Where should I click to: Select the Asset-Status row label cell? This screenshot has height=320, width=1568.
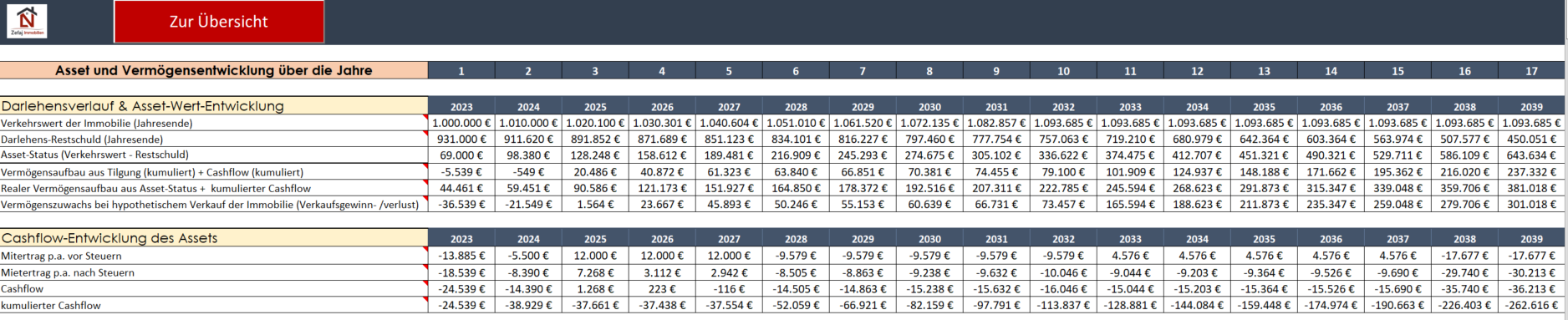pos(214,155)
